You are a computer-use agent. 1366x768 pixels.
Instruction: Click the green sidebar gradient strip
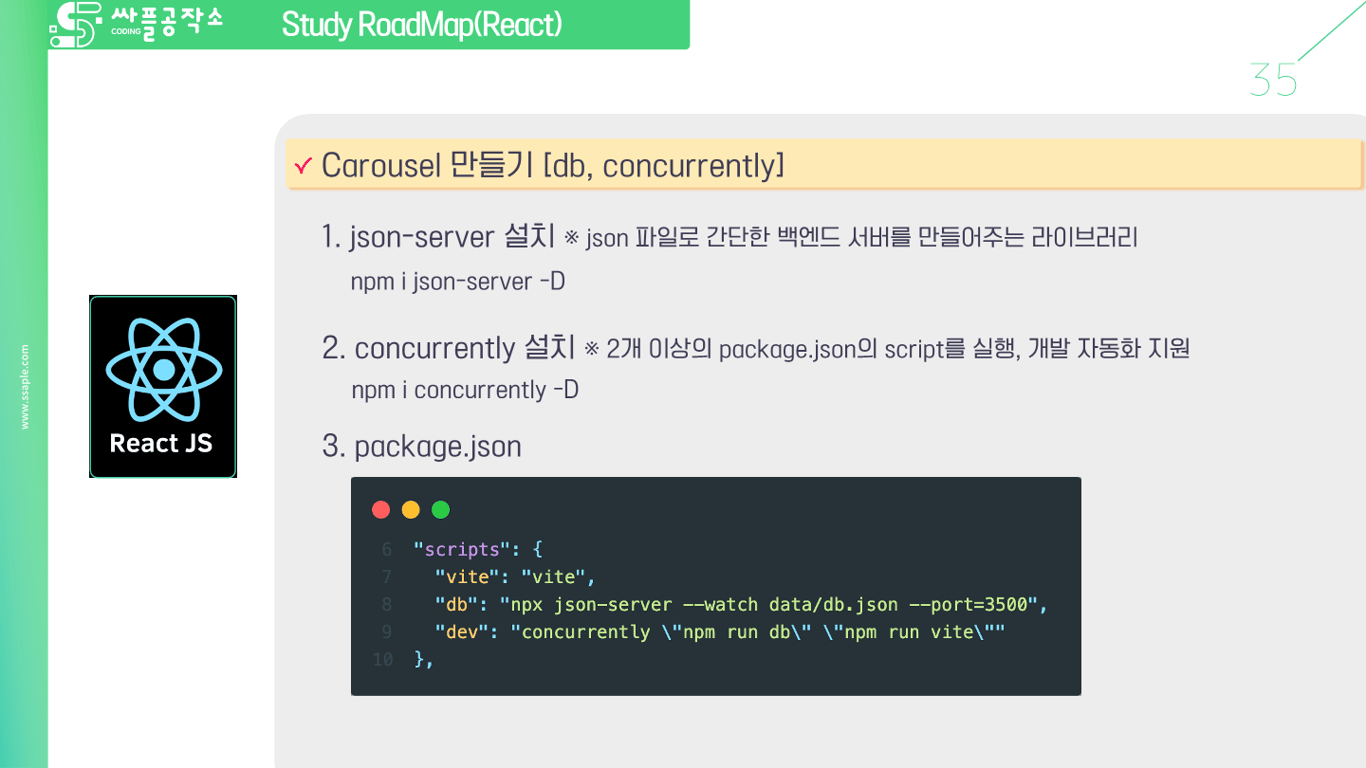pyautogui.click(x=24, y=600)
